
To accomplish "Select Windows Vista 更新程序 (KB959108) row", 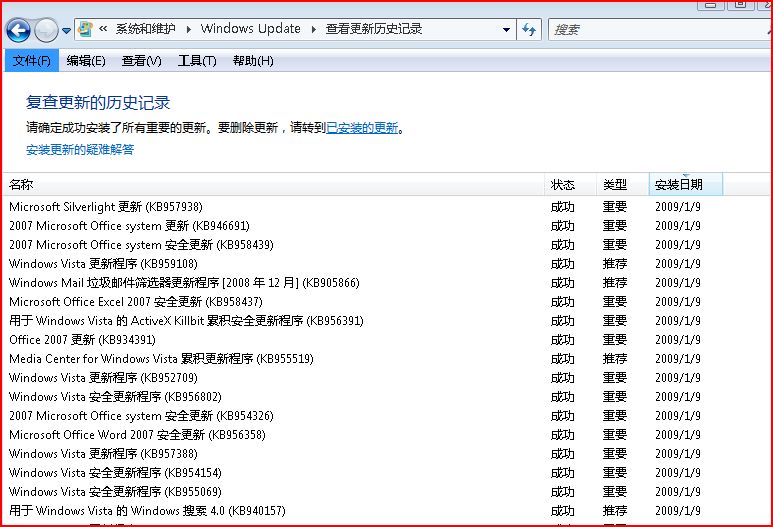I will click(386, 264).
